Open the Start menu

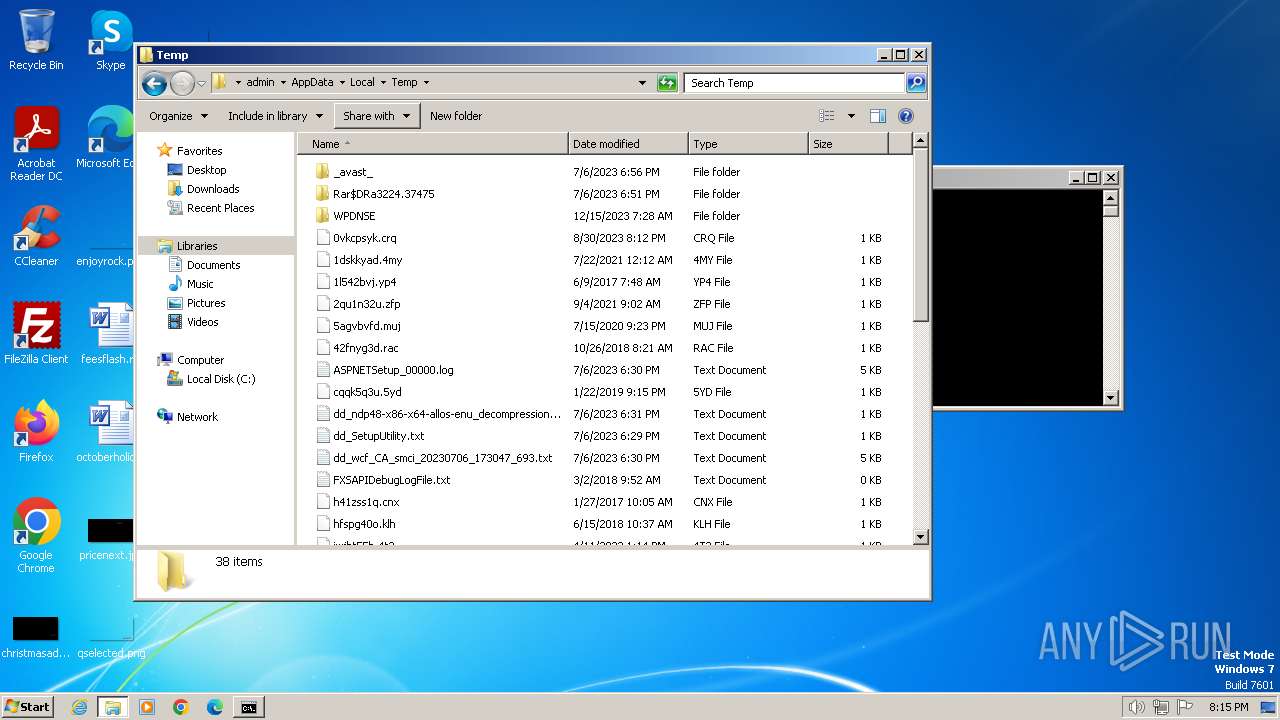pos(27,707)
